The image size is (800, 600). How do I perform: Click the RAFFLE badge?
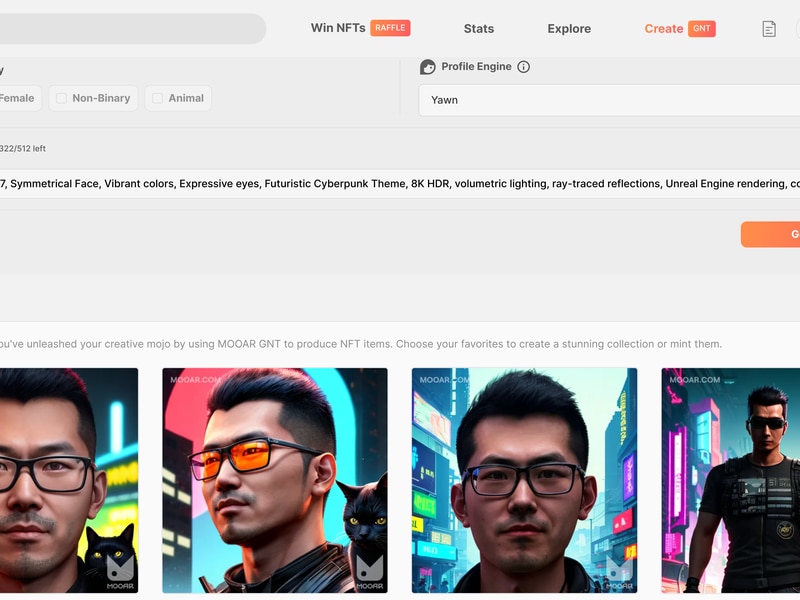pos(390,28)
